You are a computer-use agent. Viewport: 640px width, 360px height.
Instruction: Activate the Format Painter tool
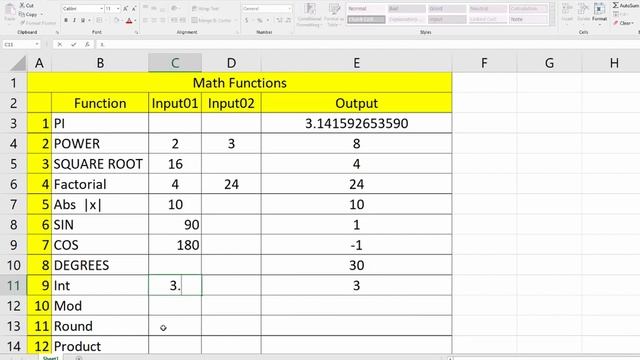click(38, 23)
